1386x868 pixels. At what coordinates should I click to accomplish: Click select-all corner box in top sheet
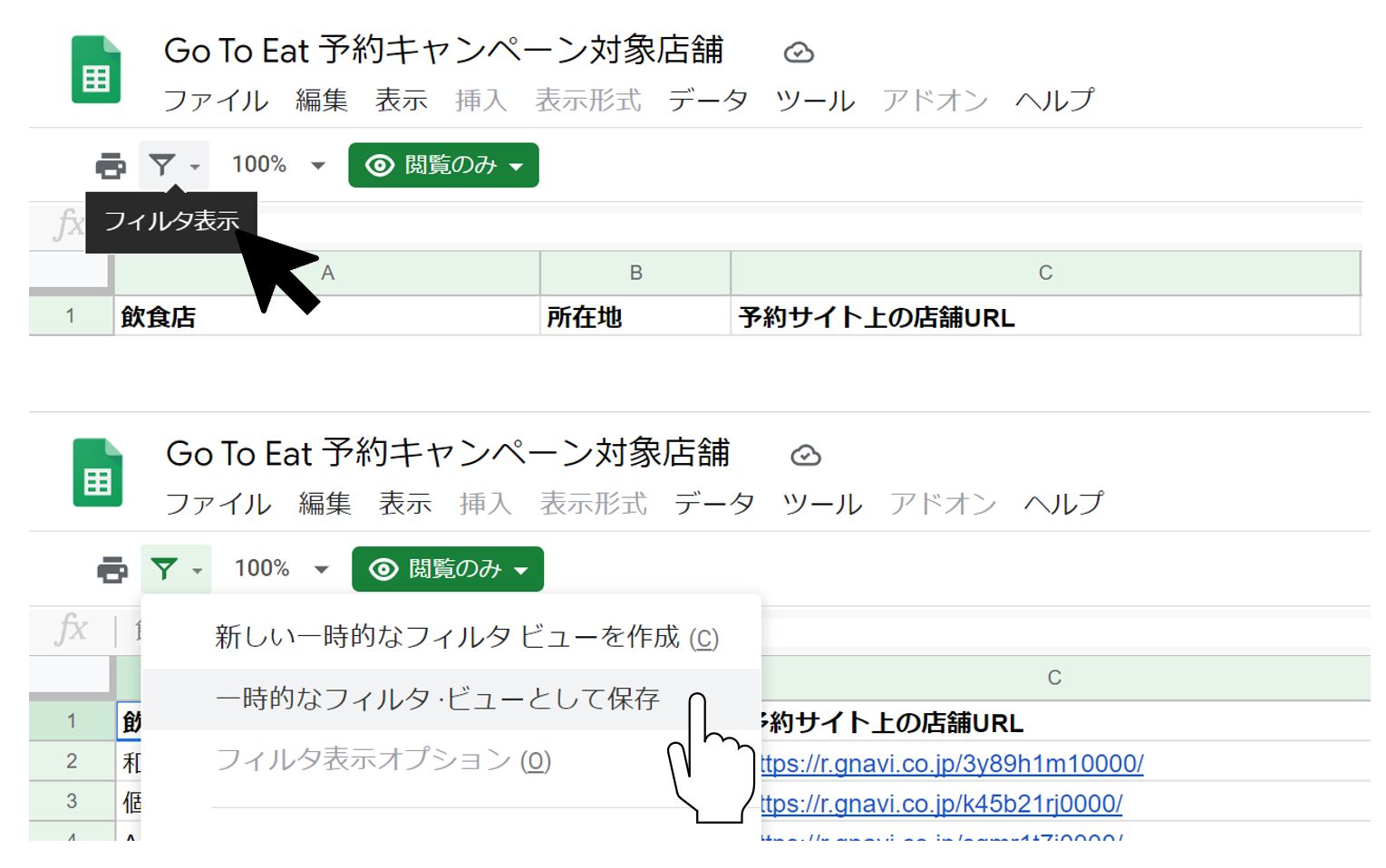pyautogui.click(x=70, y=273)
